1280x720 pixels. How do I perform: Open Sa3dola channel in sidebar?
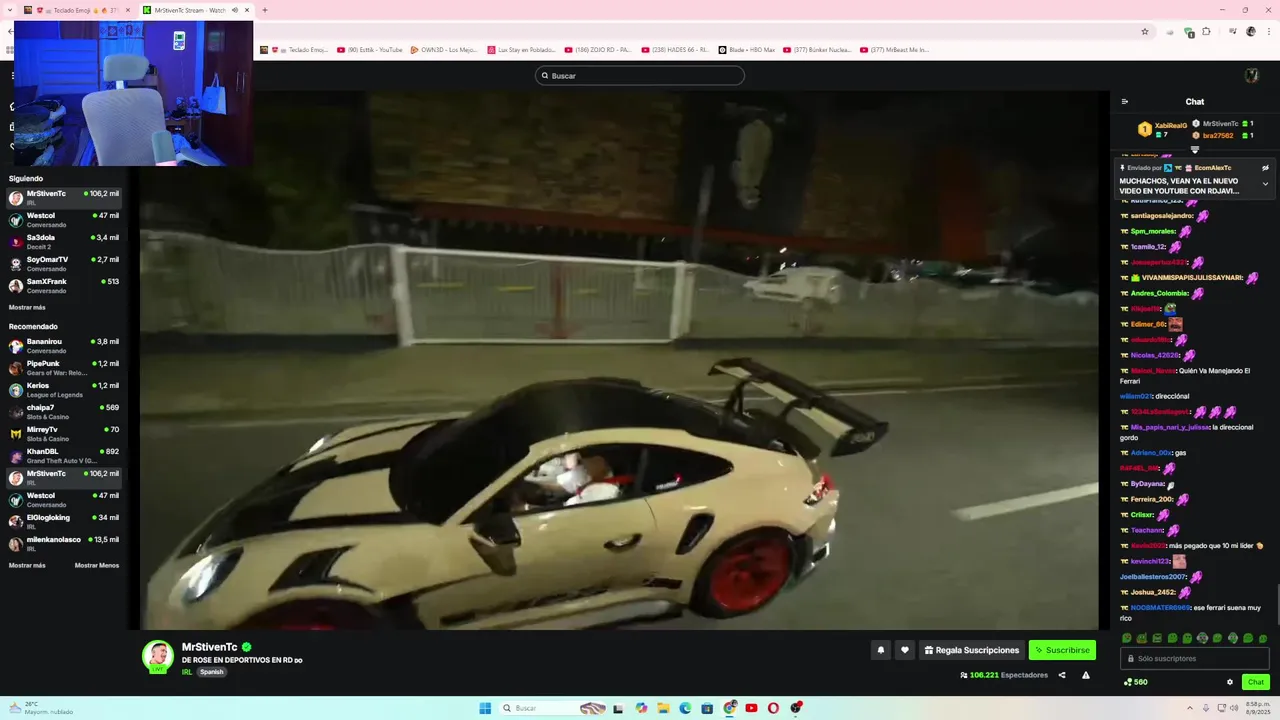tap(64, 242)
